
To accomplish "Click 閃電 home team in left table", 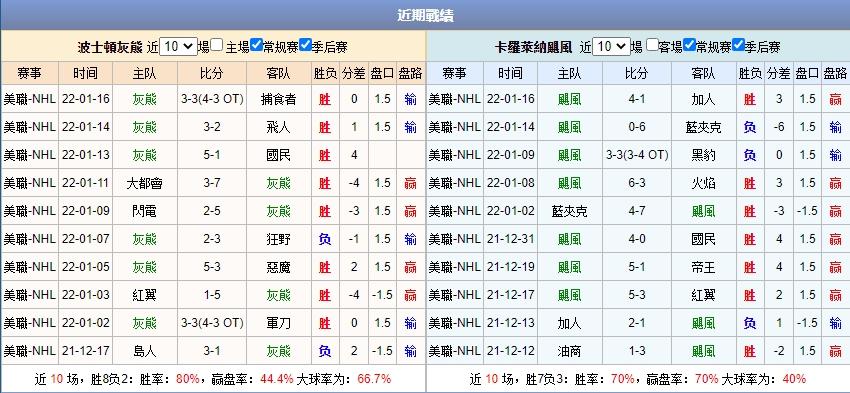I will click(145, 211).
